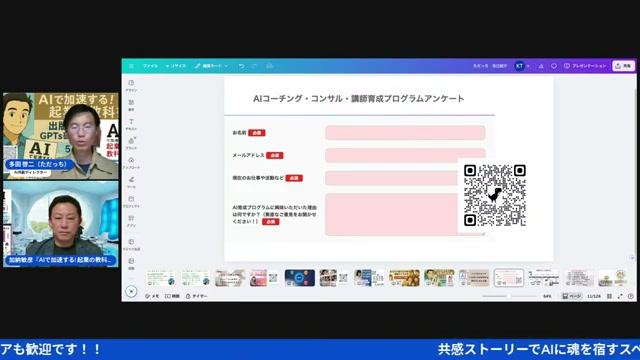This screenshot has height=360, width=640.
Task: Open the メモ notes button
Action: click(x=152, y=296)
